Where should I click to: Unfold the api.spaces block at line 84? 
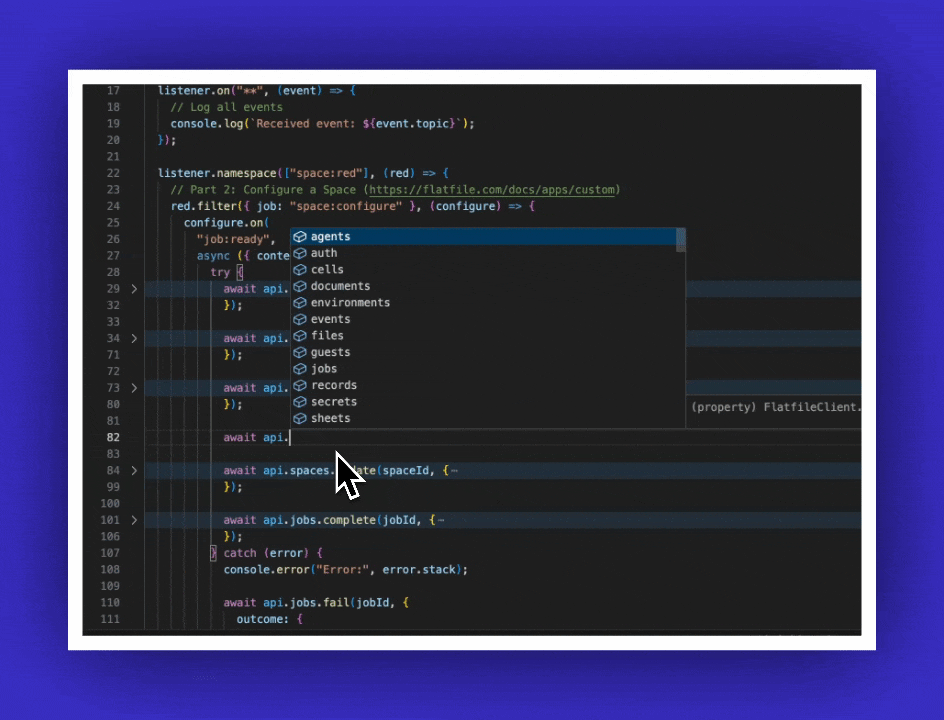tap(135, 470)
